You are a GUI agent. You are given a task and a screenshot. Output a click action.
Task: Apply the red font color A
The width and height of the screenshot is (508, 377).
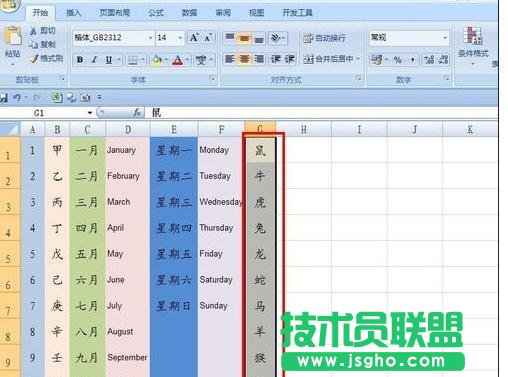[178, 60]
